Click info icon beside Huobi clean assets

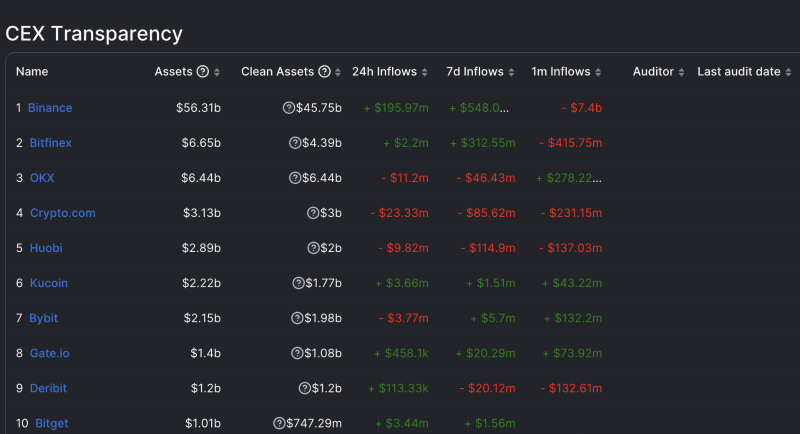pos(313,248)
